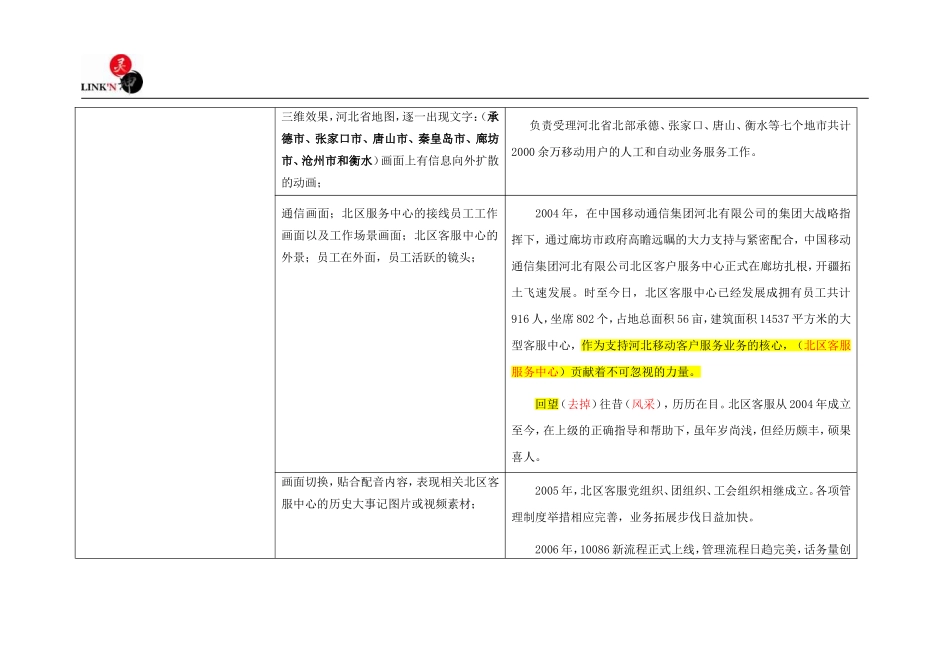Click the LINK'N logo in the header

[x=112, y=75]
